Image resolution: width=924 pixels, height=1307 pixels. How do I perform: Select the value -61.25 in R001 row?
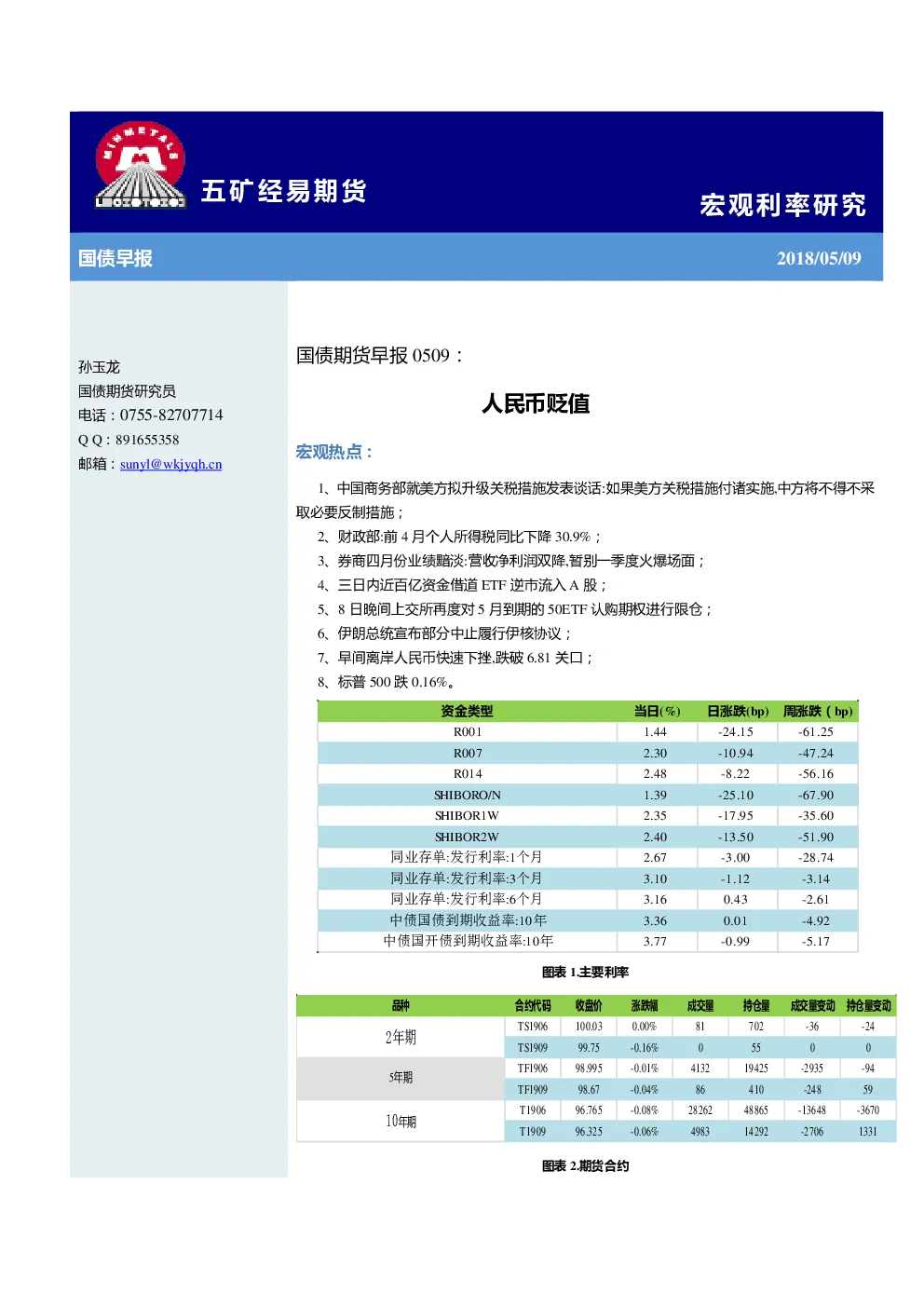816,732
